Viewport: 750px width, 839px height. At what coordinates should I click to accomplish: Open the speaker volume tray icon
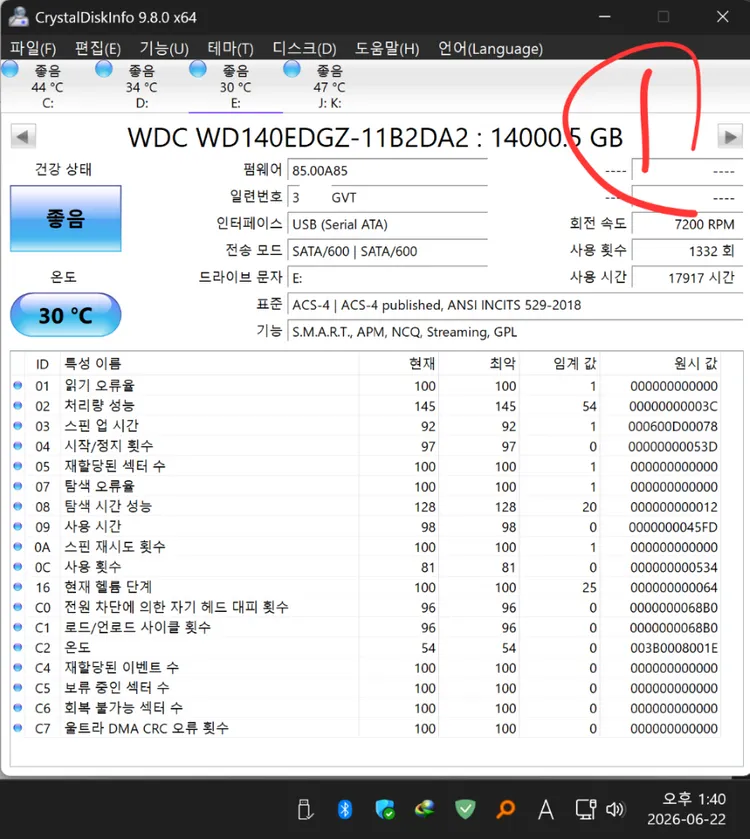click(615, 809)
